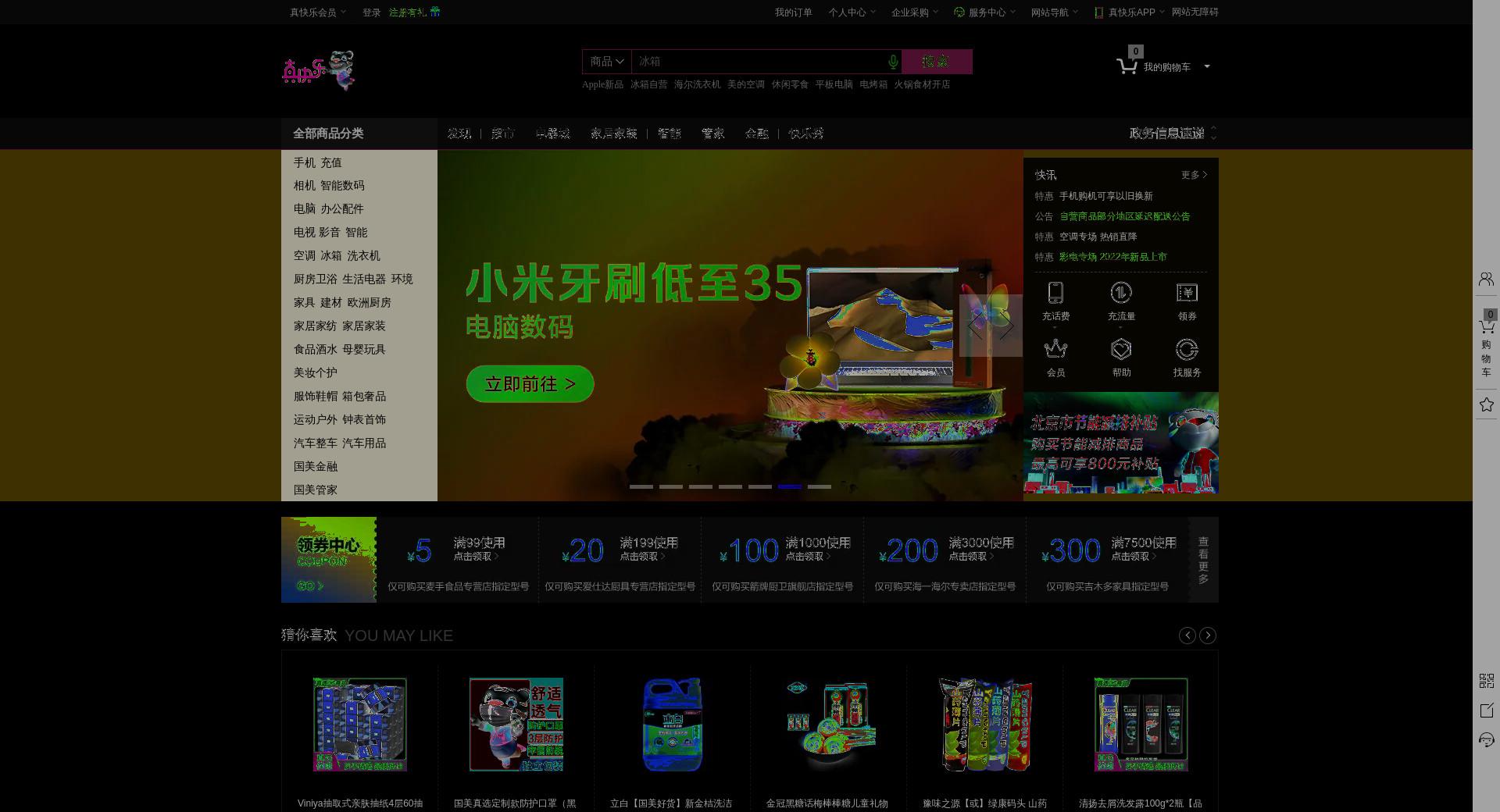The image size is (1500, 812).
Task: Click 全部商品分类 header
Action: tap(328, 134)
